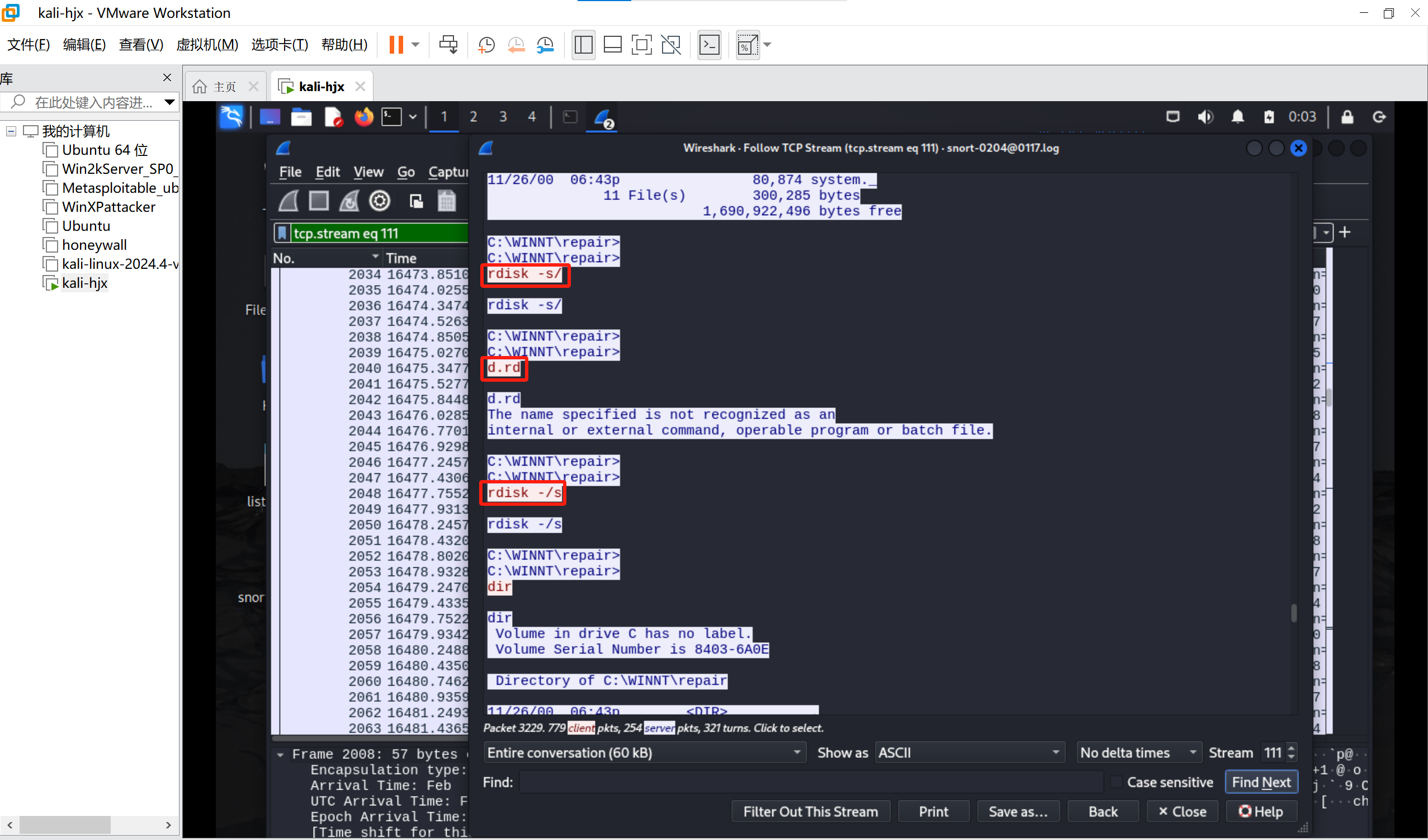Toggle the library sidebar view icon
This screenshot has height=840, width=1428.
583,45
